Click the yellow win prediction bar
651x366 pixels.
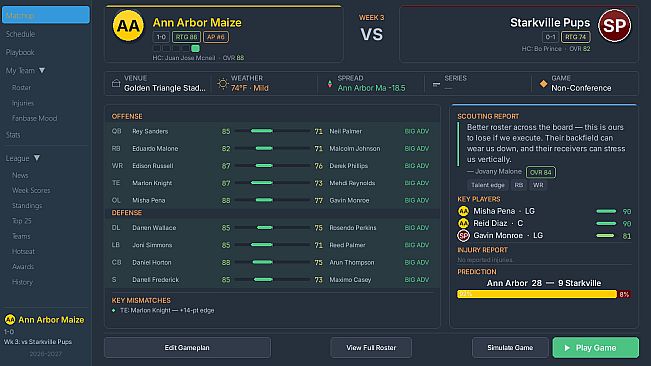tap(536, 294)
